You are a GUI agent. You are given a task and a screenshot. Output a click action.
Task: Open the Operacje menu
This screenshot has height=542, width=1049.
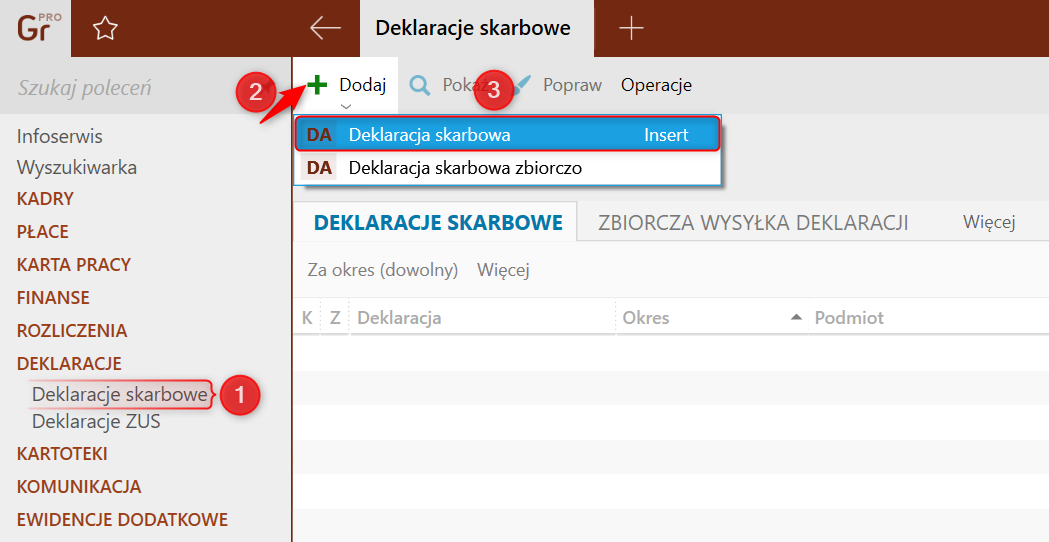tap(656, 85)
